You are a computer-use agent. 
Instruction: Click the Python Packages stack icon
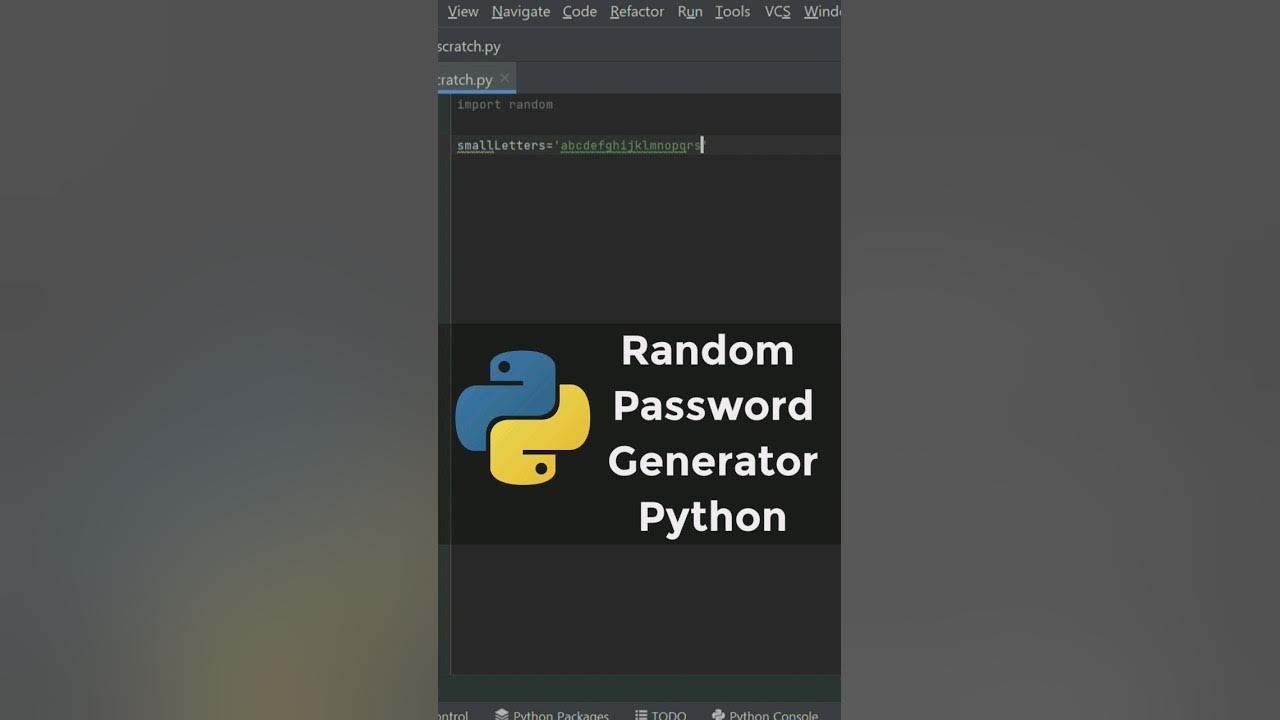pyautogui.click(x=502, y=714)
